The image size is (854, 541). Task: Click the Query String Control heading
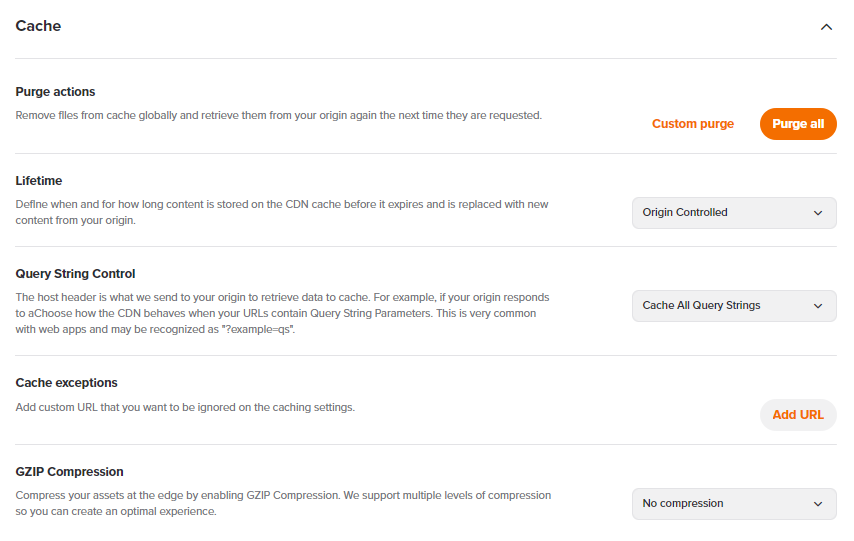point(75,274)
